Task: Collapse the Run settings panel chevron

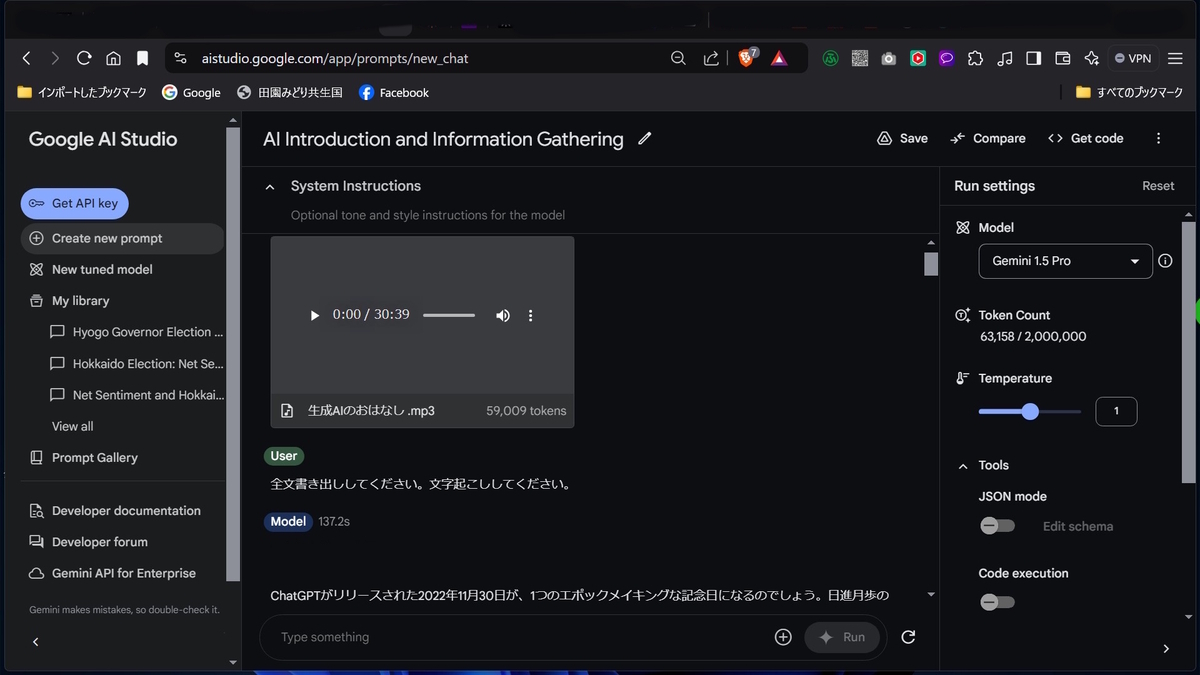Action: pyautogui.click(x=1166, y=649)
